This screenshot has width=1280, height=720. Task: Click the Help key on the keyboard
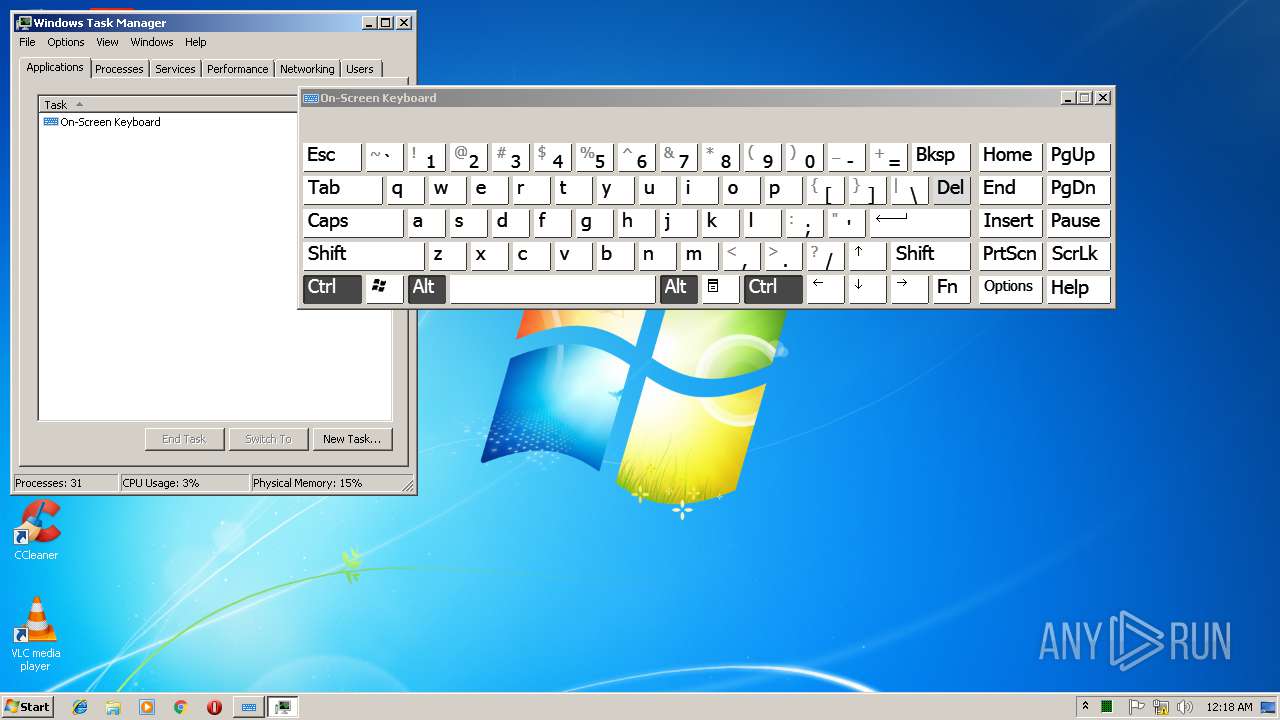click(1078, 288)
